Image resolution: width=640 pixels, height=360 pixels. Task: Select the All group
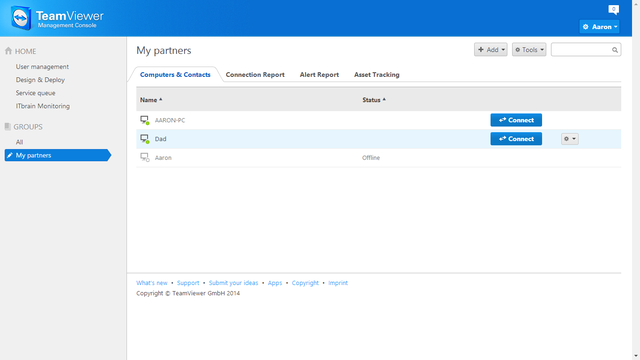[x=19, y=142]
